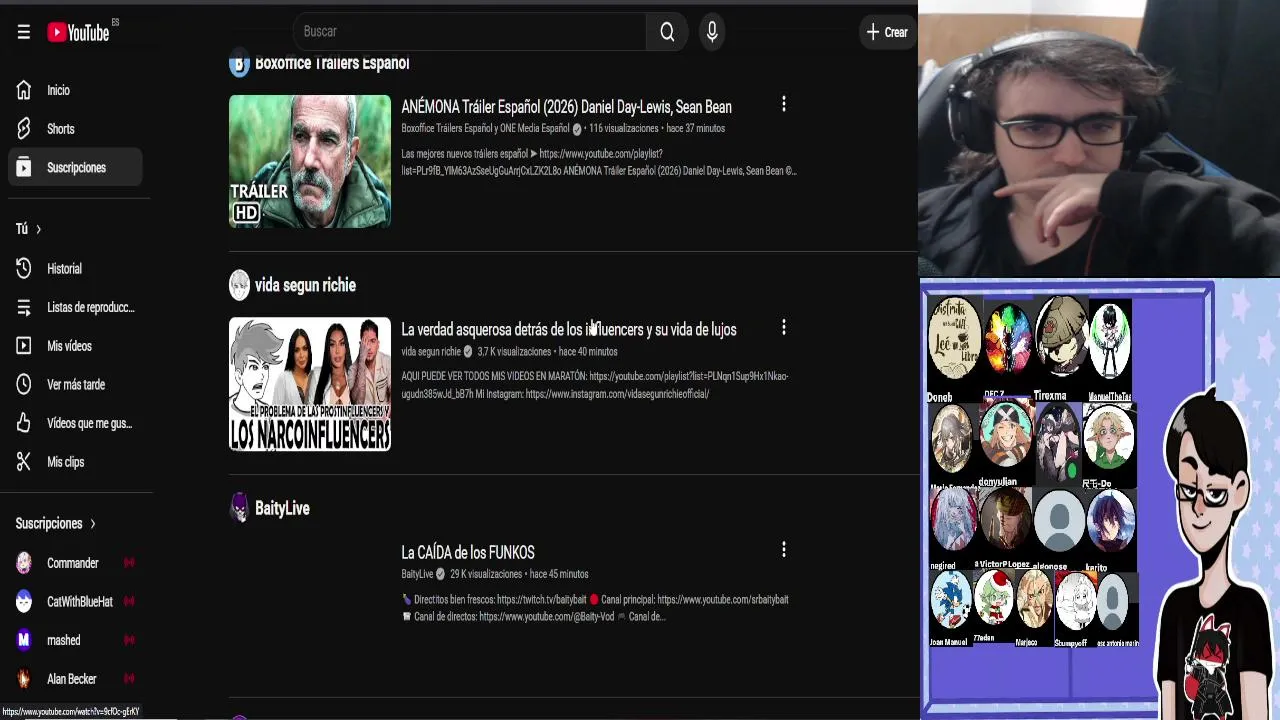
Task: Click BaityLive channel name under FUNKOS video
Action: coord(417,574)
